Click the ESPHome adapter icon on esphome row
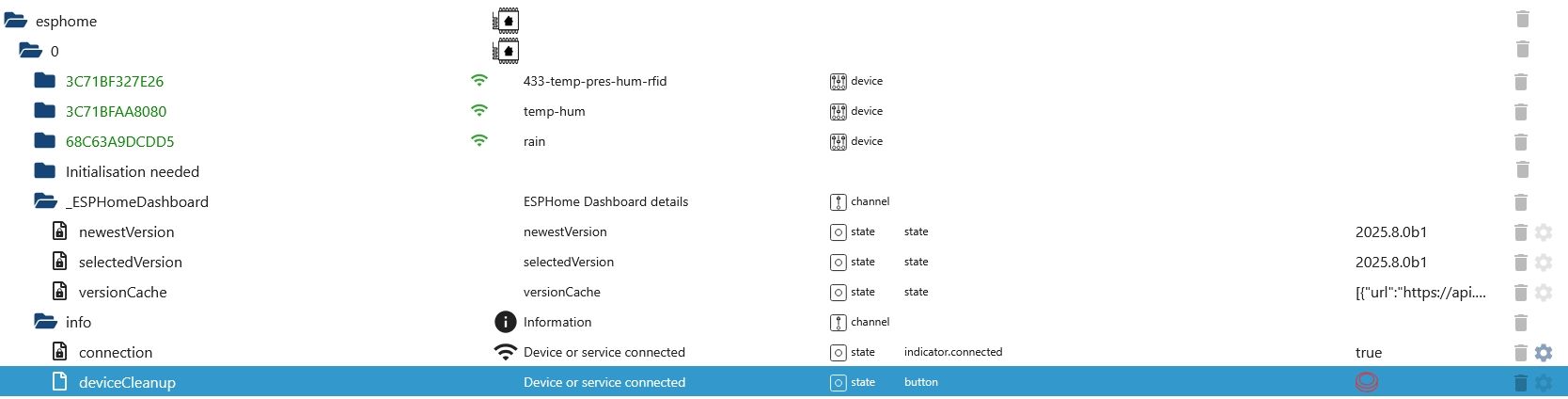The width and height of the screenshot is (1568, 399). pos(506,20)
